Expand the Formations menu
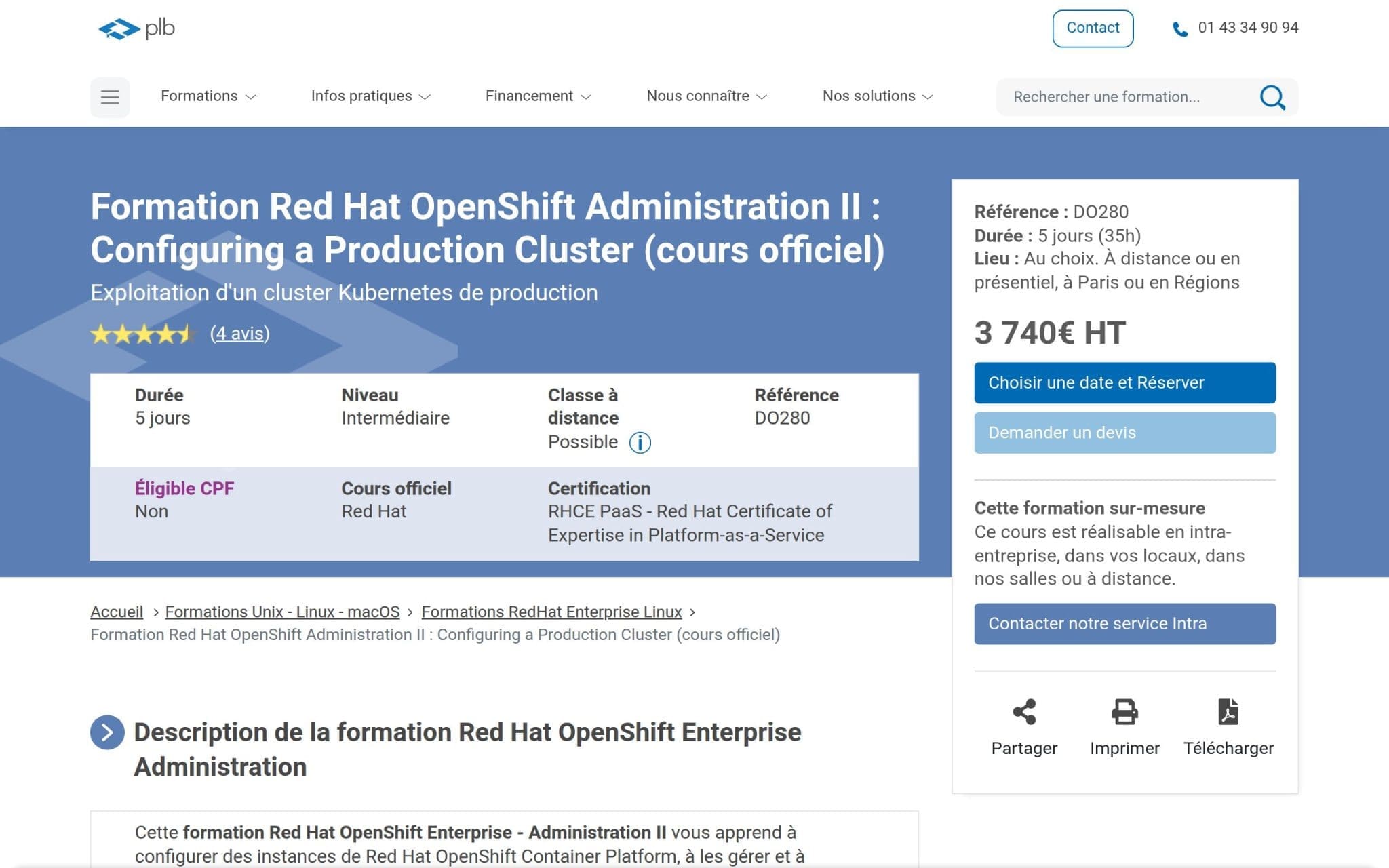Screen dimensions: 1389x868 pos(208,96)
